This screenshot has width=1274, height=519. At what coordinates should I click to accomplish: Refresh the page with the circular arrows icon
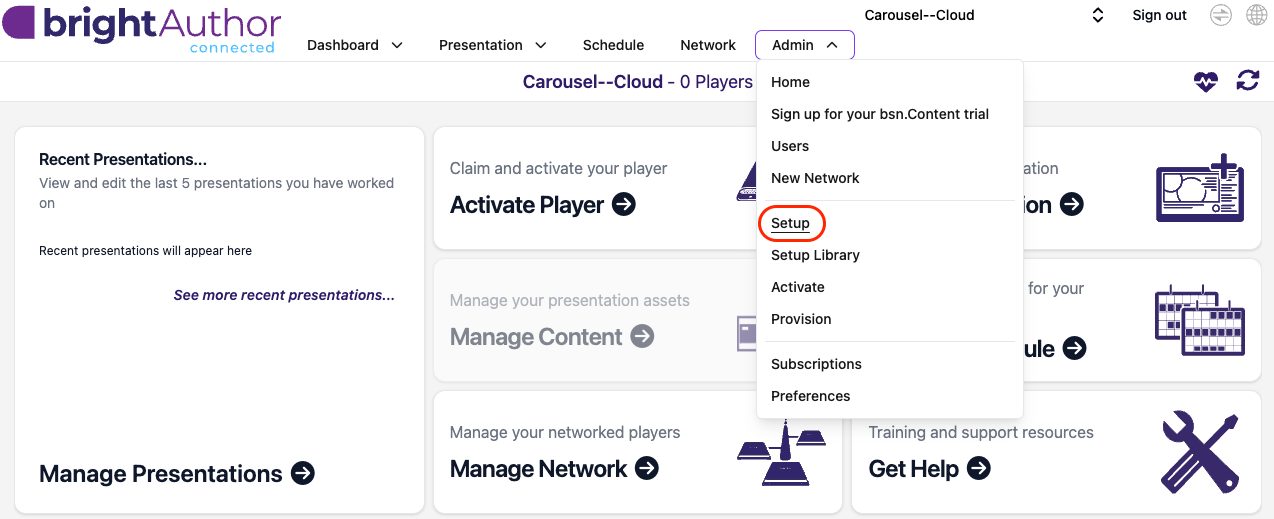(1247, 81)
